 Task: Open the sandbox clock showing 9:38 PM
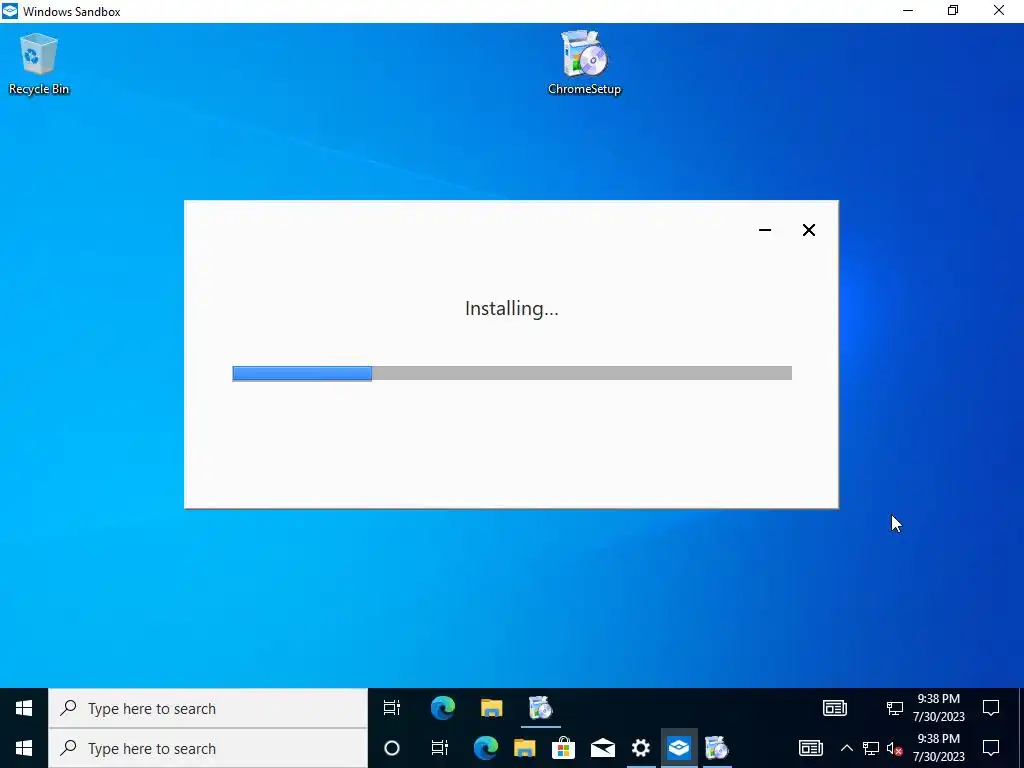click(x=938, y=708)
